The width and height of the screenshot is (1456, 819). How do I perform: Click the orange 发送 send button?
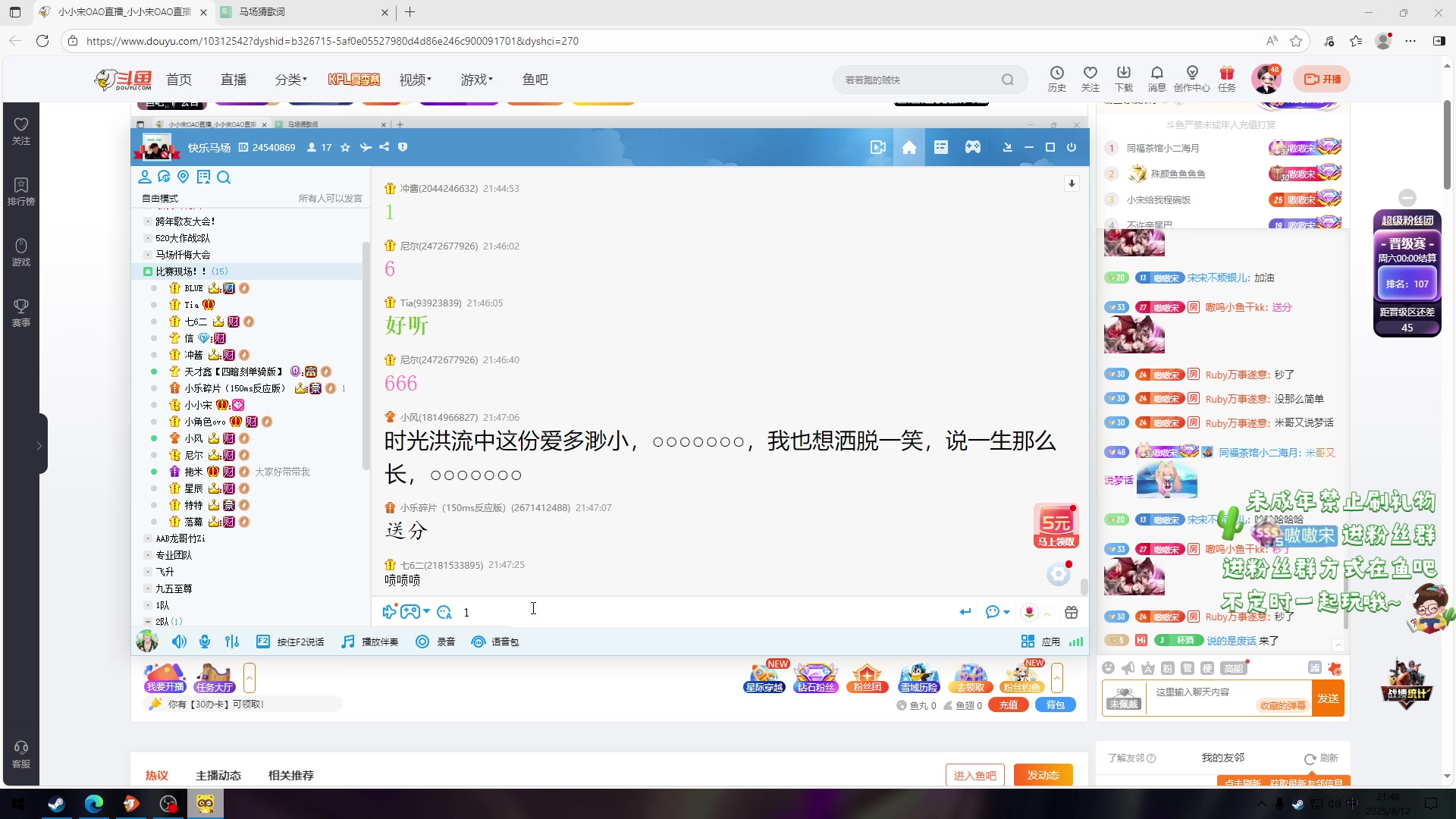[1328, 698]
